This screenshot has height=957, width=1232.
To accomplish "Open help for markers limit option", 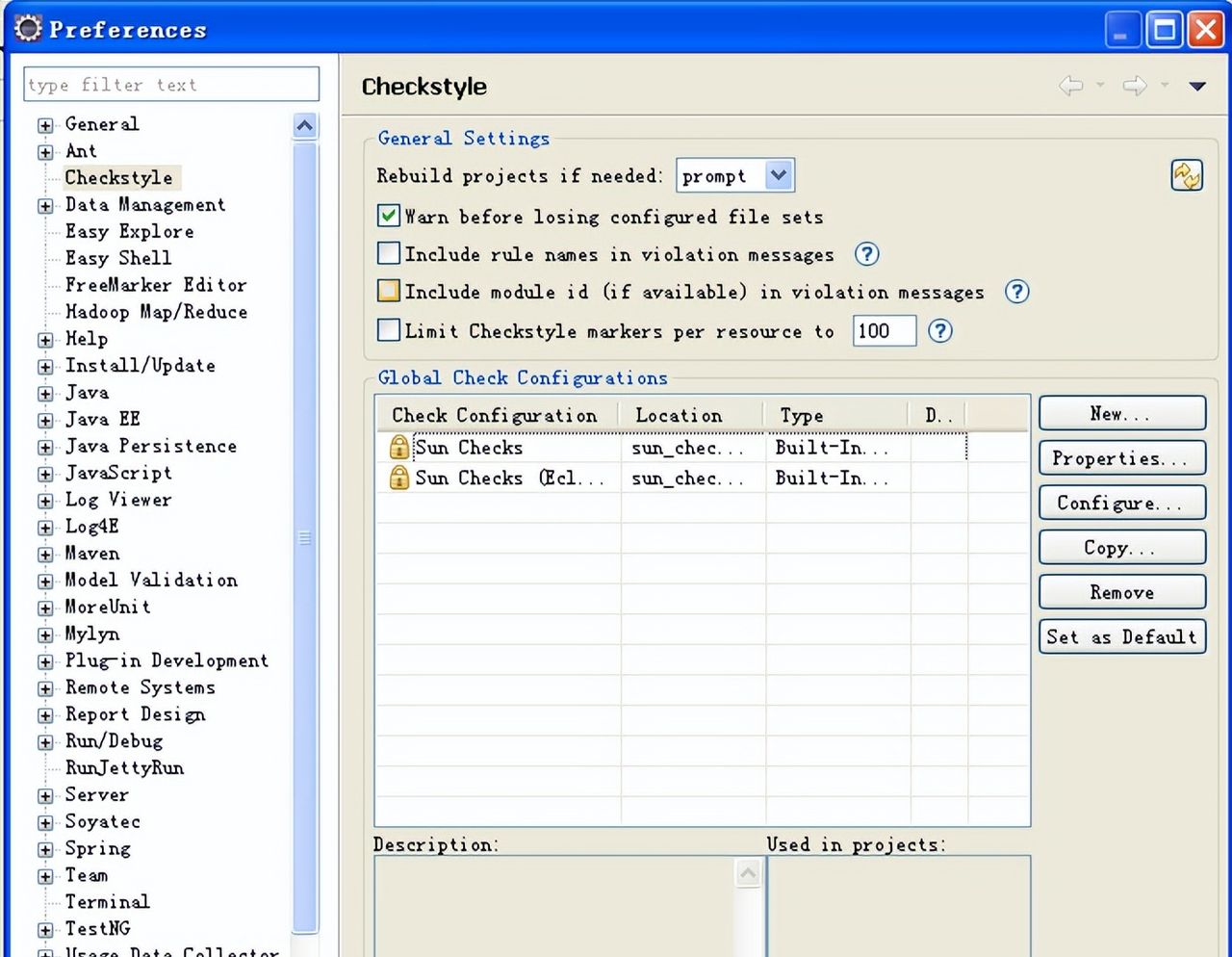I will (x=940, y=331).
